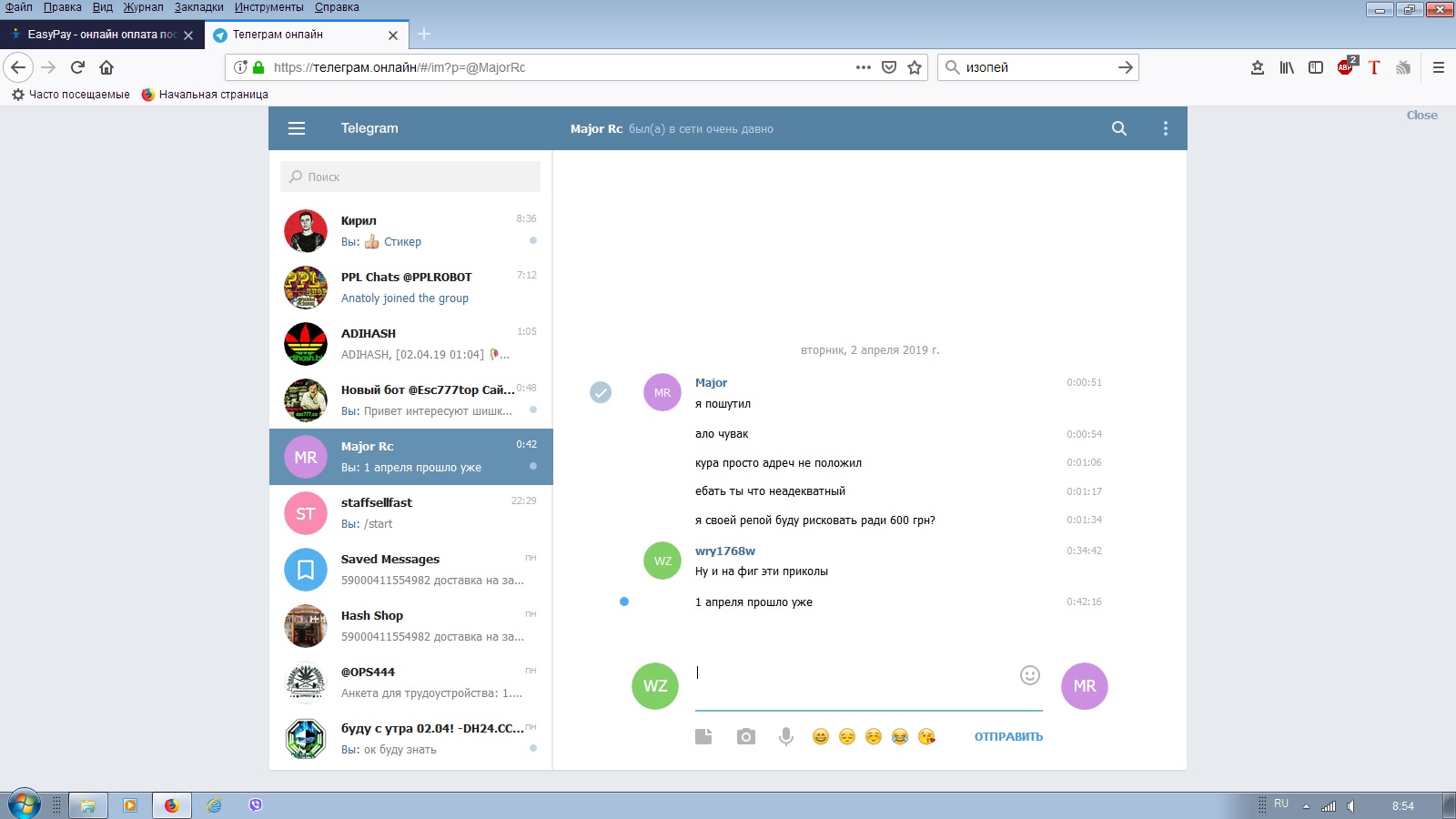Screen dimensions: 1456x819
Task: Open the Adblock Plus extension icon
Action: 1345,67
